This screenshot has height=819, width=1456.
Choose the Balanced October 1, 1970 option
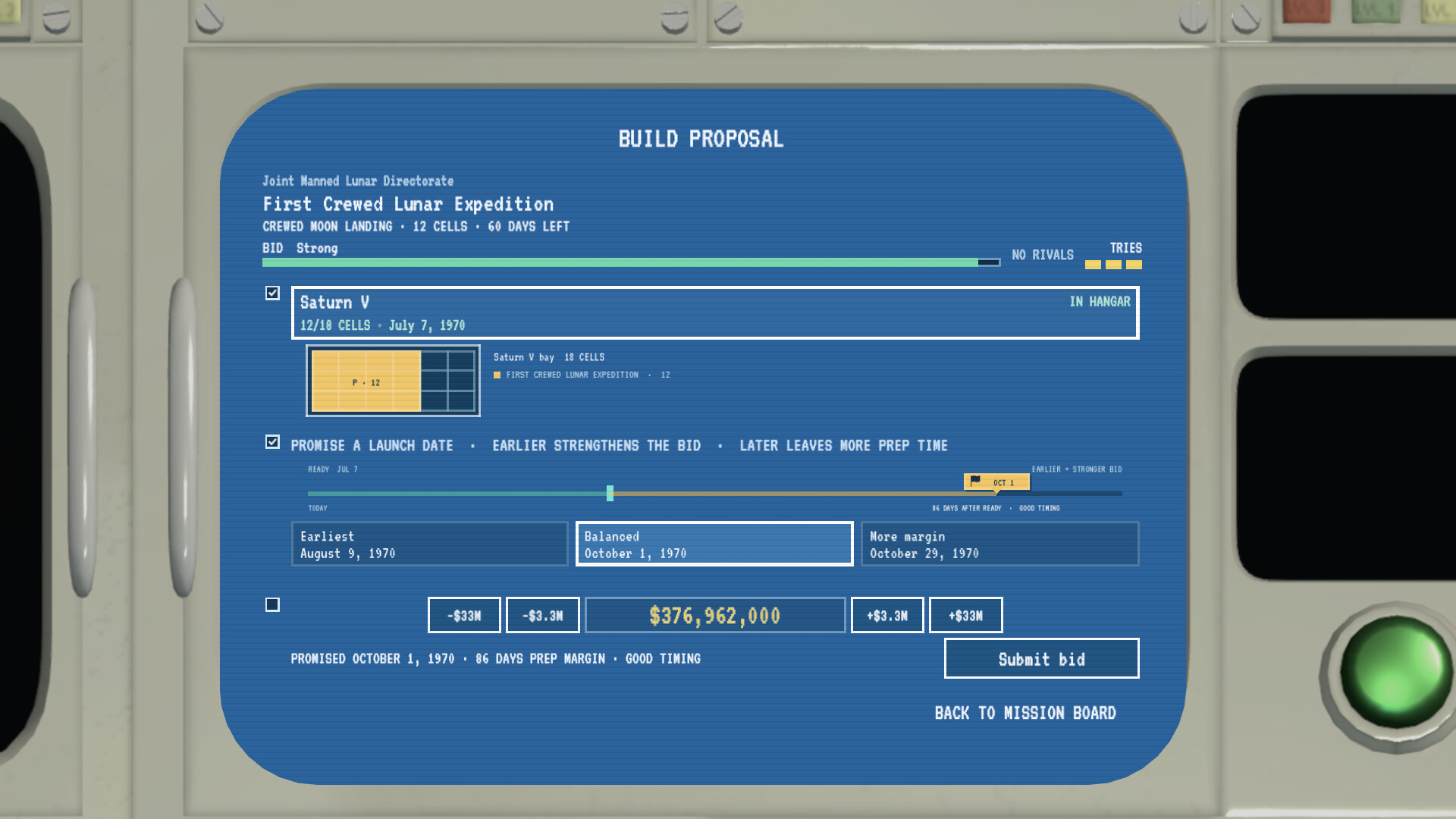click(714, 544)
